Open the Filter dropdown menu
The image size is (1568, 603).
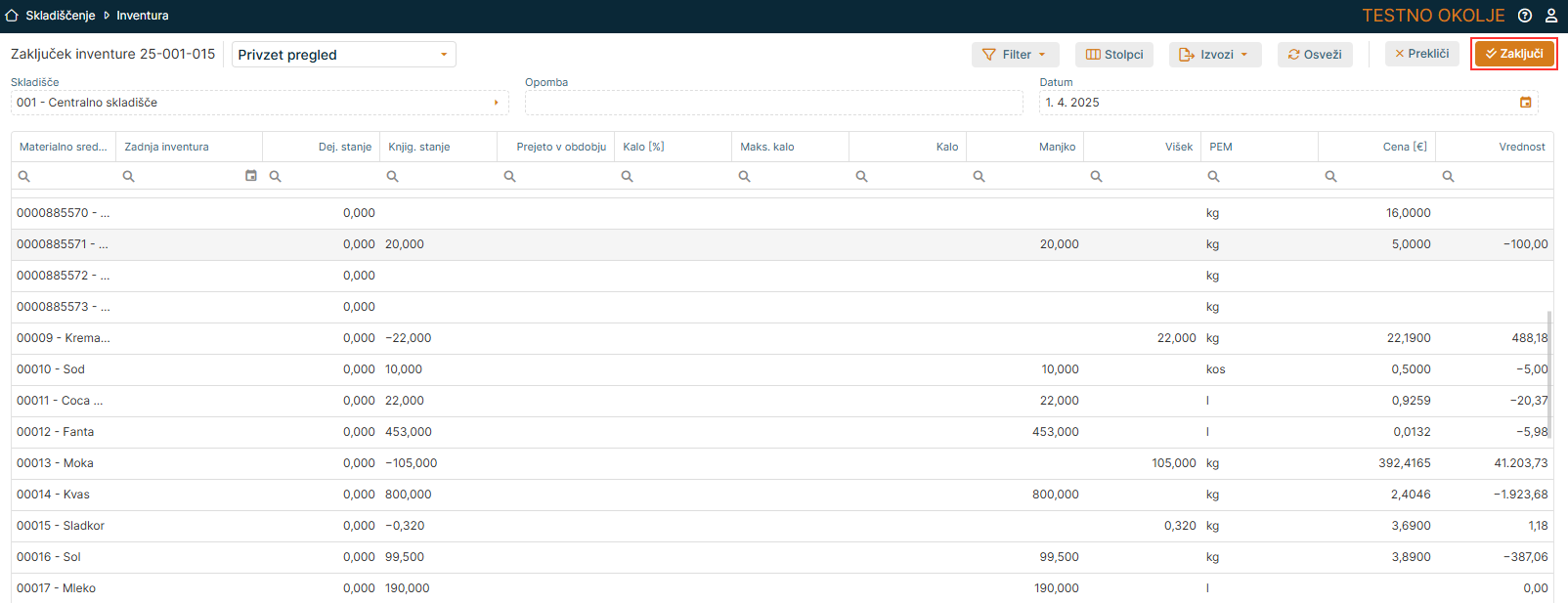tap(1014, 55)
